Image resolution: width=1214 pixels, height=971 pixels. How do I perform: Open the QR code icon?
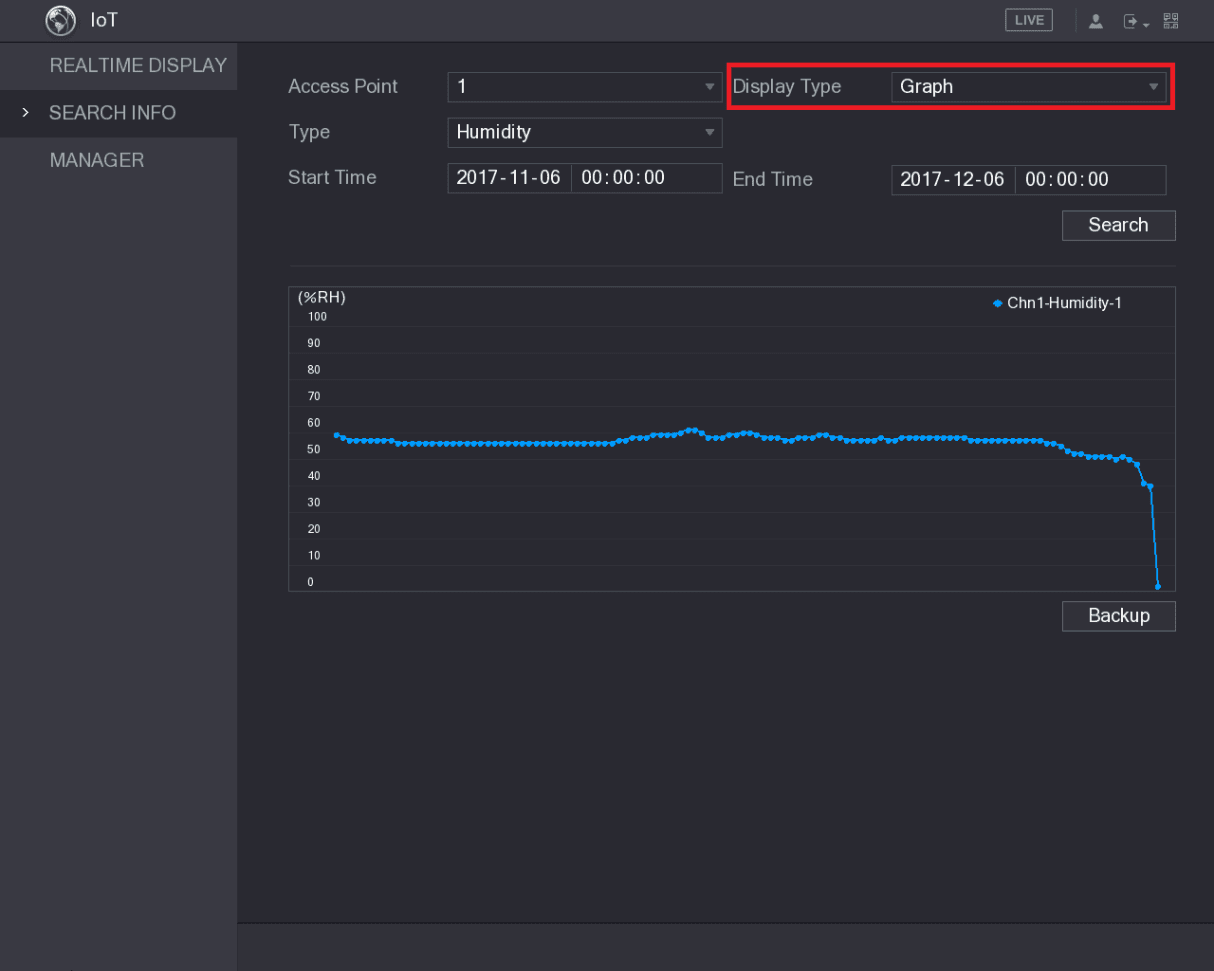coord(1171,20)
